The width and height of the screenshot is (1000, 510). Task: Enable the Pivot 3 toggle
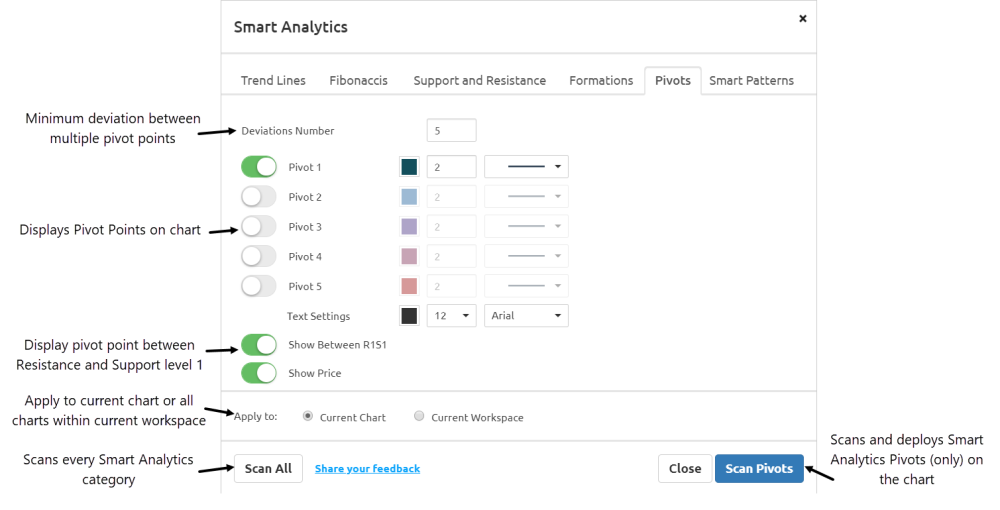258,226
